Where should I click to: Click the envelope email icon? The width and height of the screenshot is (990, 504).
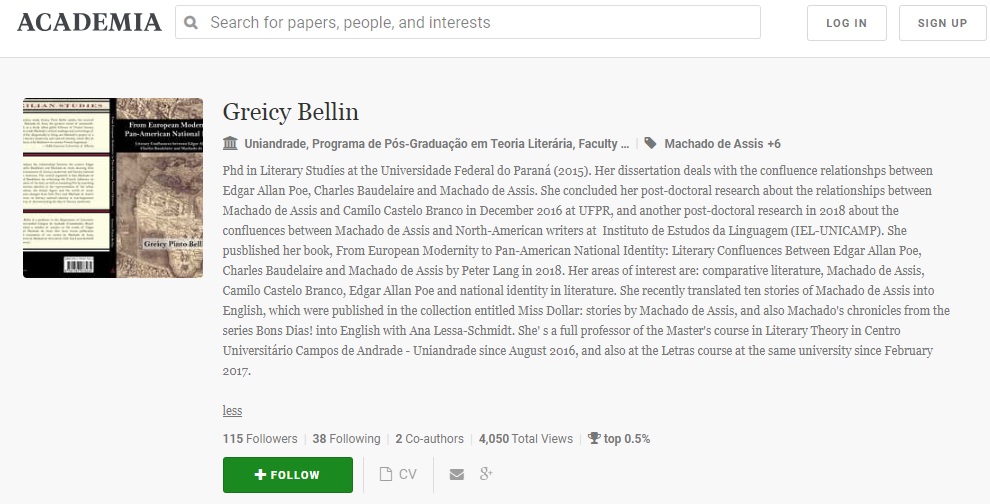[x=456, y=474]
